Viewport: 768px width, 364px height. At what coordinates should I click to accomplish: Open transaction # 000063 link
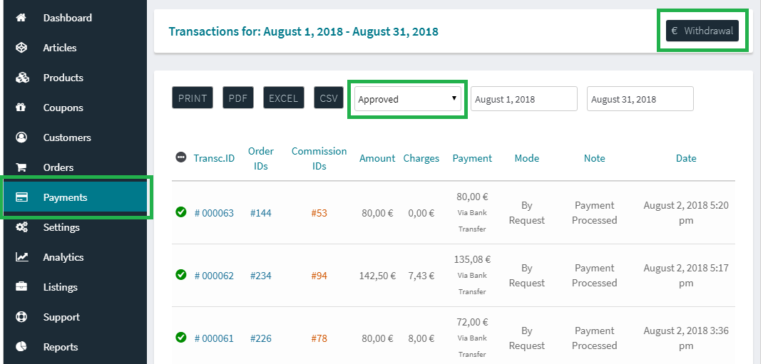click(214, 213)
